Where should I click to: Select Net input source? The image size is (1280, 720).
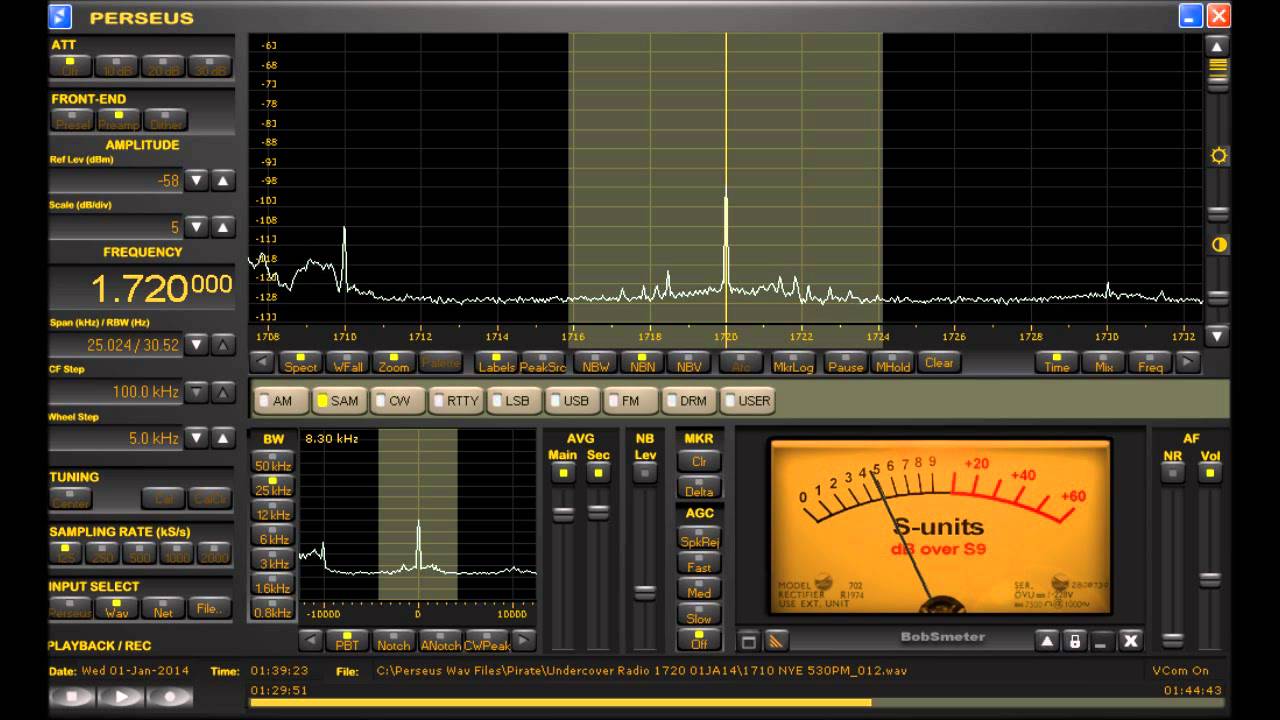tap(163, 607)
